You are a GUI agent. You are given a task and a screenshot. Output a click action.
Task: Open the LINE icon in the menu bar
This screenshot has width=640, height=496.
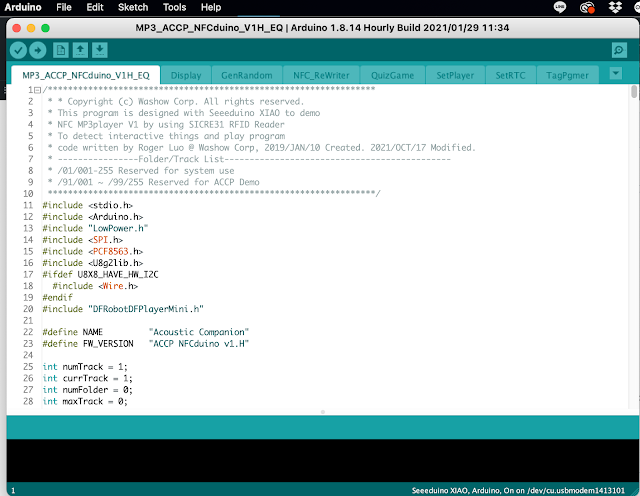560,7
